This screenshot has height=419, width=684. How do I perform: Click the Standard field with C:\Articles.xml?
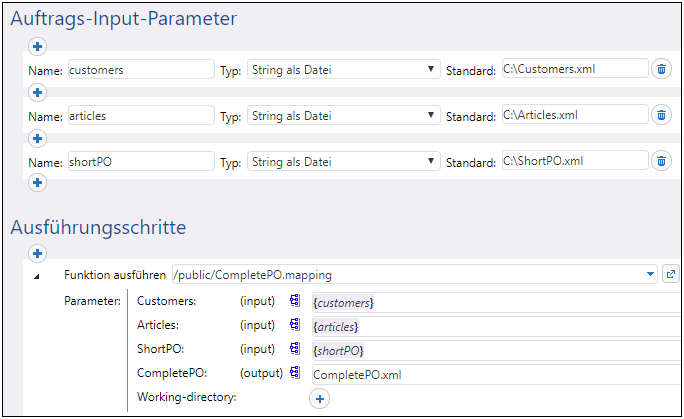574,115
